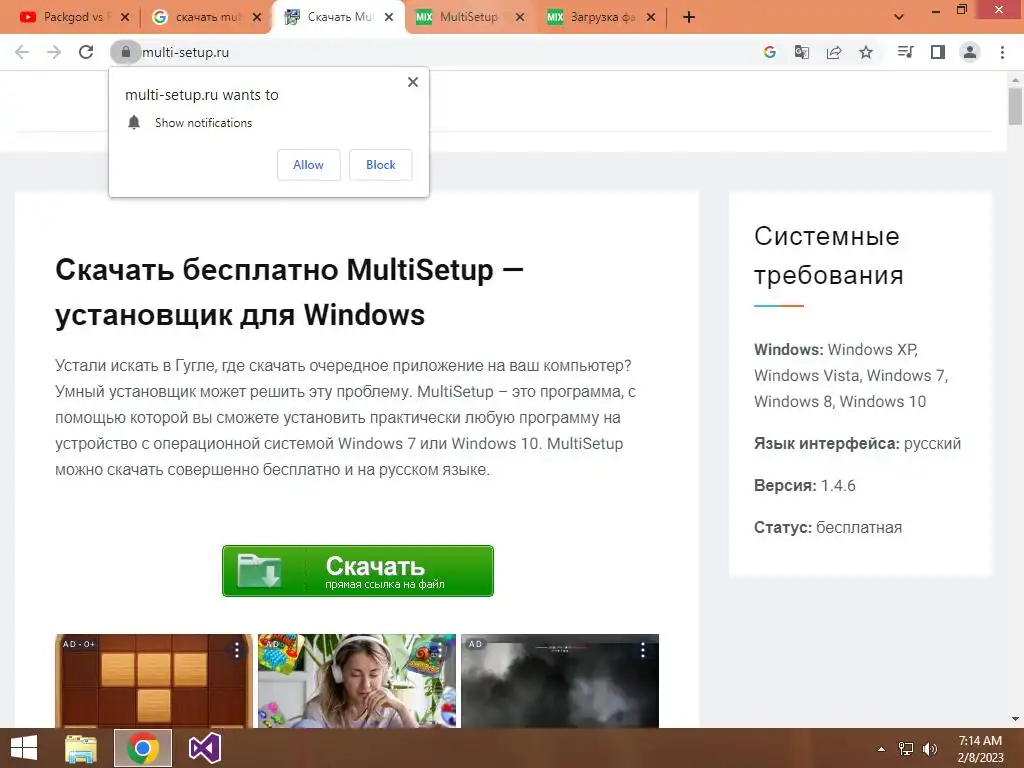
Task: Click page scrollbar thumb
Action: [x=1015, y=105]
